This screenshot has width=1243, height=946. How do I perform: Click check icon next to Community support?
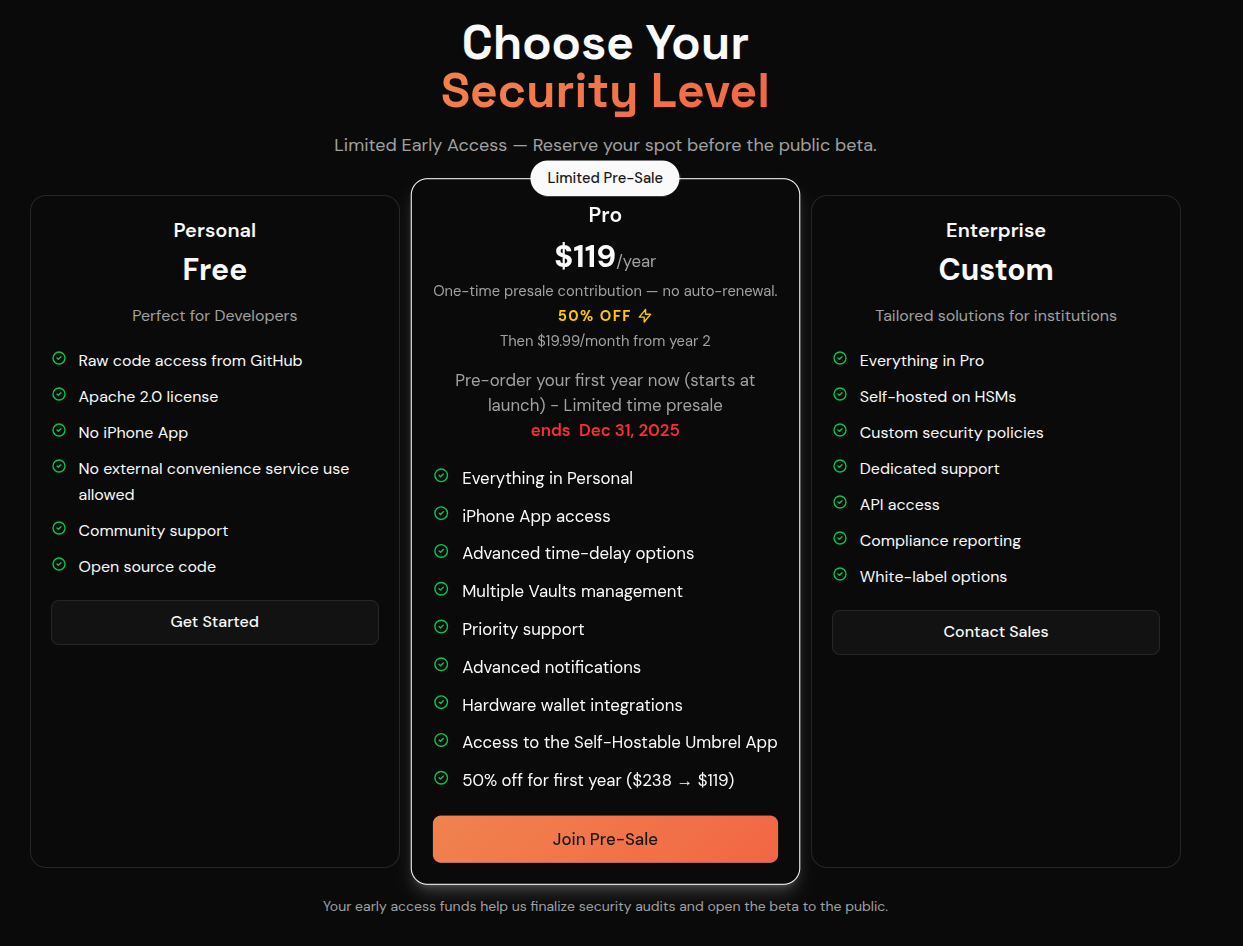click(x=59, y=529)
